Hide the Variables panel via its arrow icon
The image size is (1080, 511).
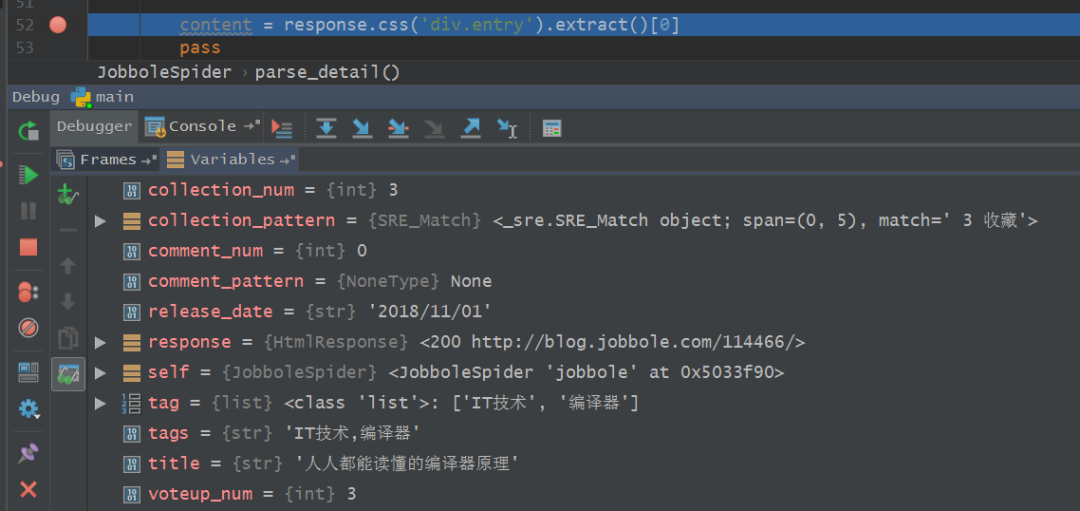point(287,160)
